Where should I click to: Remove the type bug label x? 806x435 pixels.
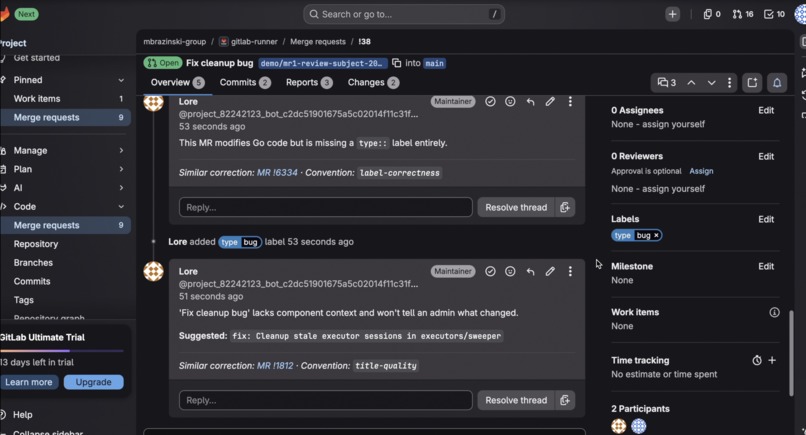tap(656, 235)
